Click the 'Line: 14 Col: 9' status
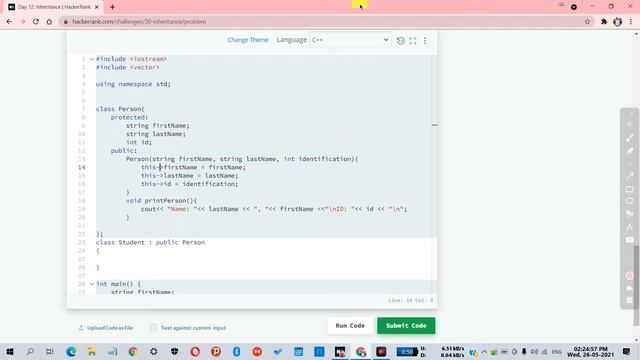Viewport: 640px width, 360px height. pos(411,300)
